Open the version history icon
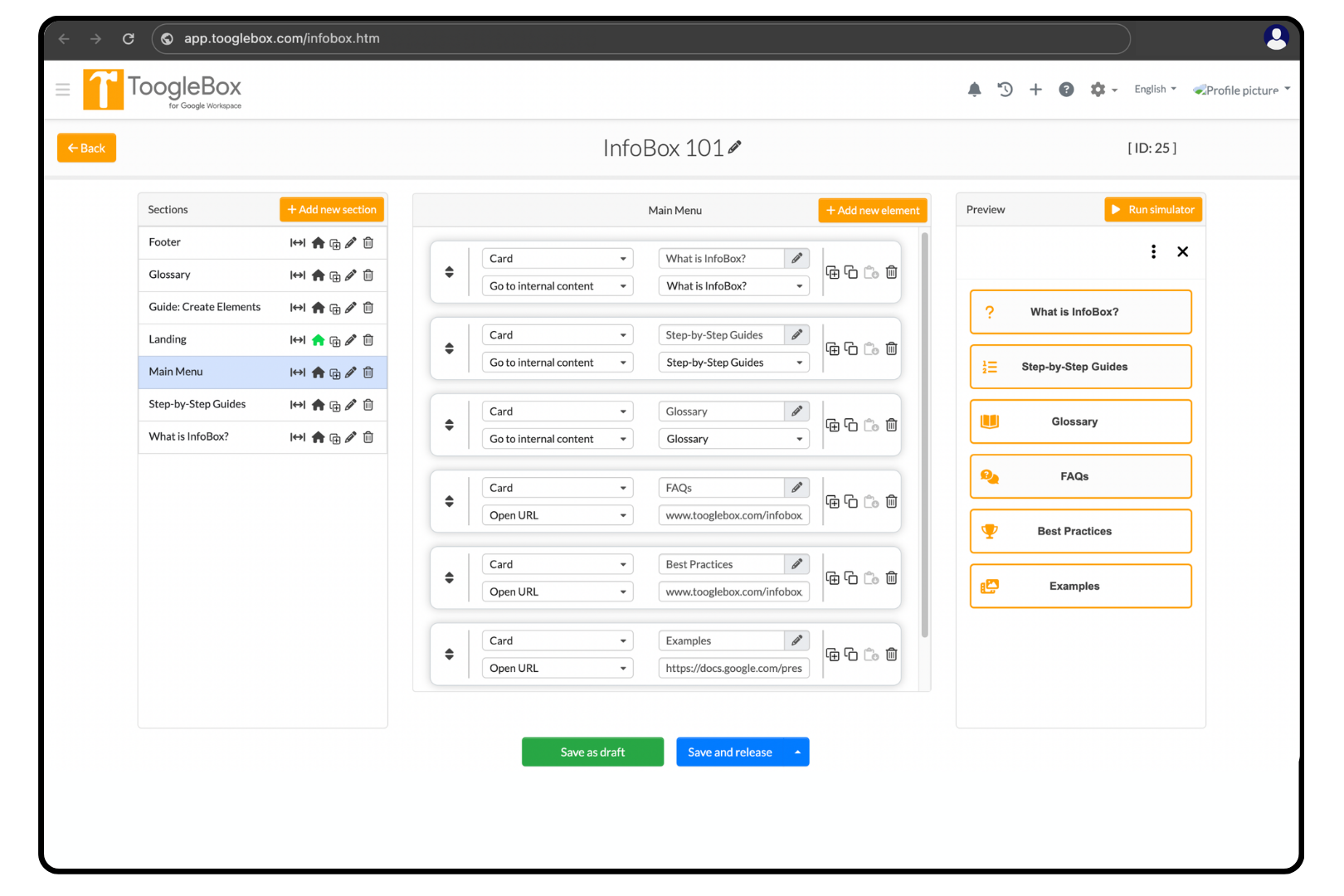 click(1005, 89)
